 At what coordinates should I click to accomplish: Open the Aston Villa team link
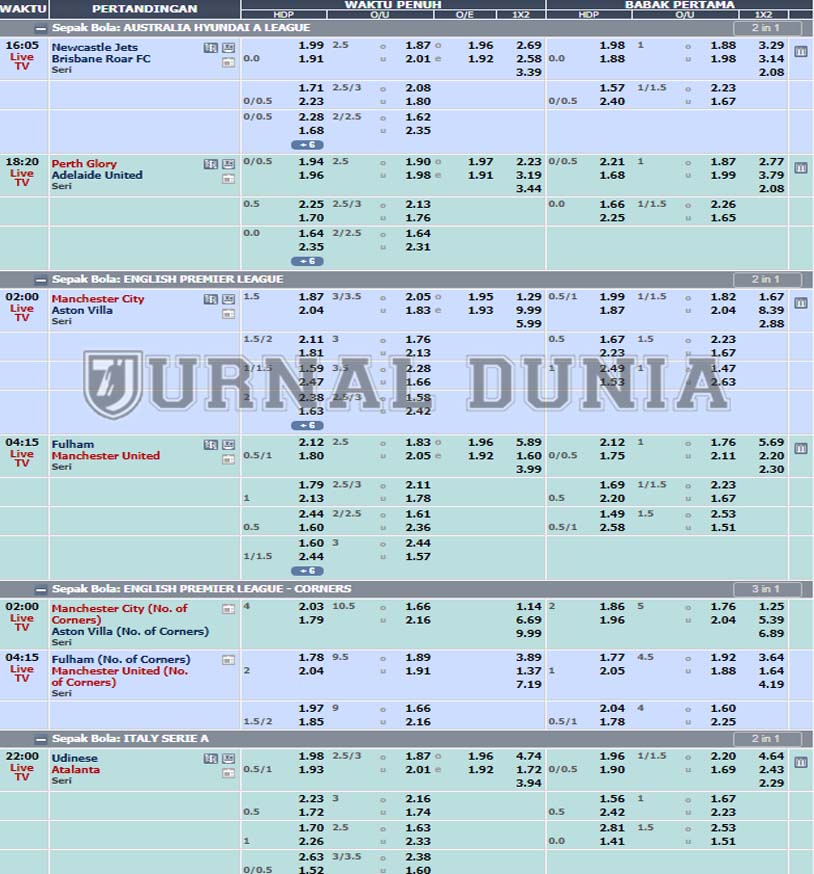(x=82, y=310)
